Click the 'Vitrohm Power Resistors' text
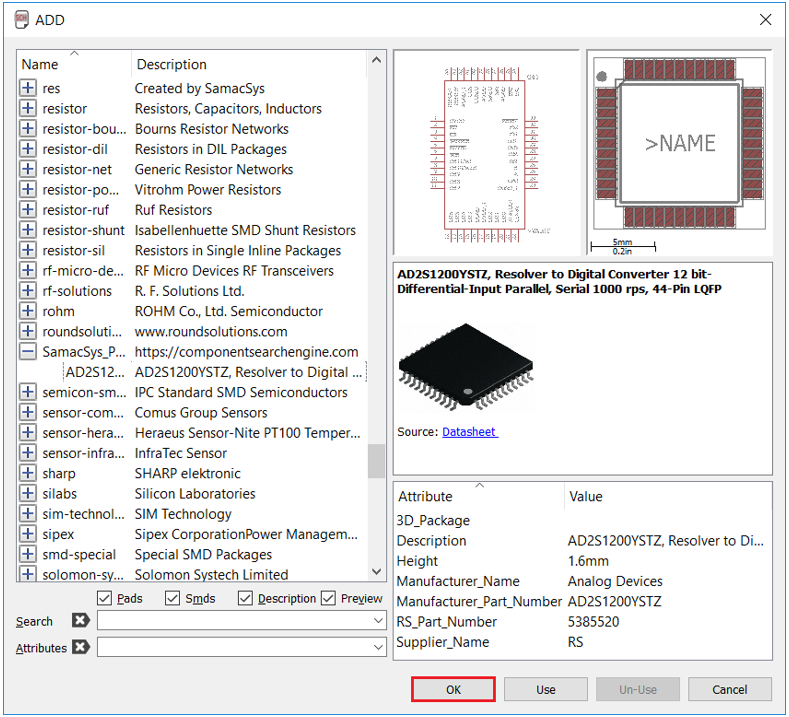Screen dimensions: 789x717 [x=208, y=190]
